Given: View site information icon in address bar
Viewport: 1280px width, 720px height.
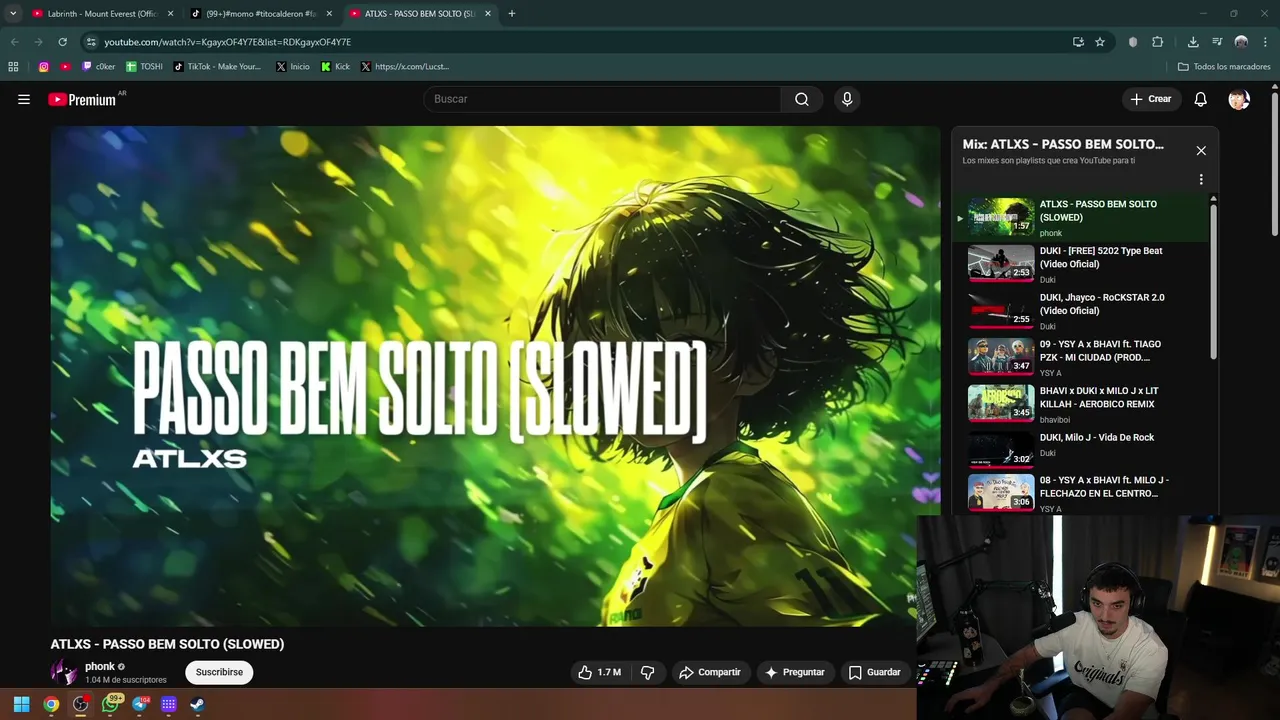Looking at the screenshot, I should [x=91, y=42].
